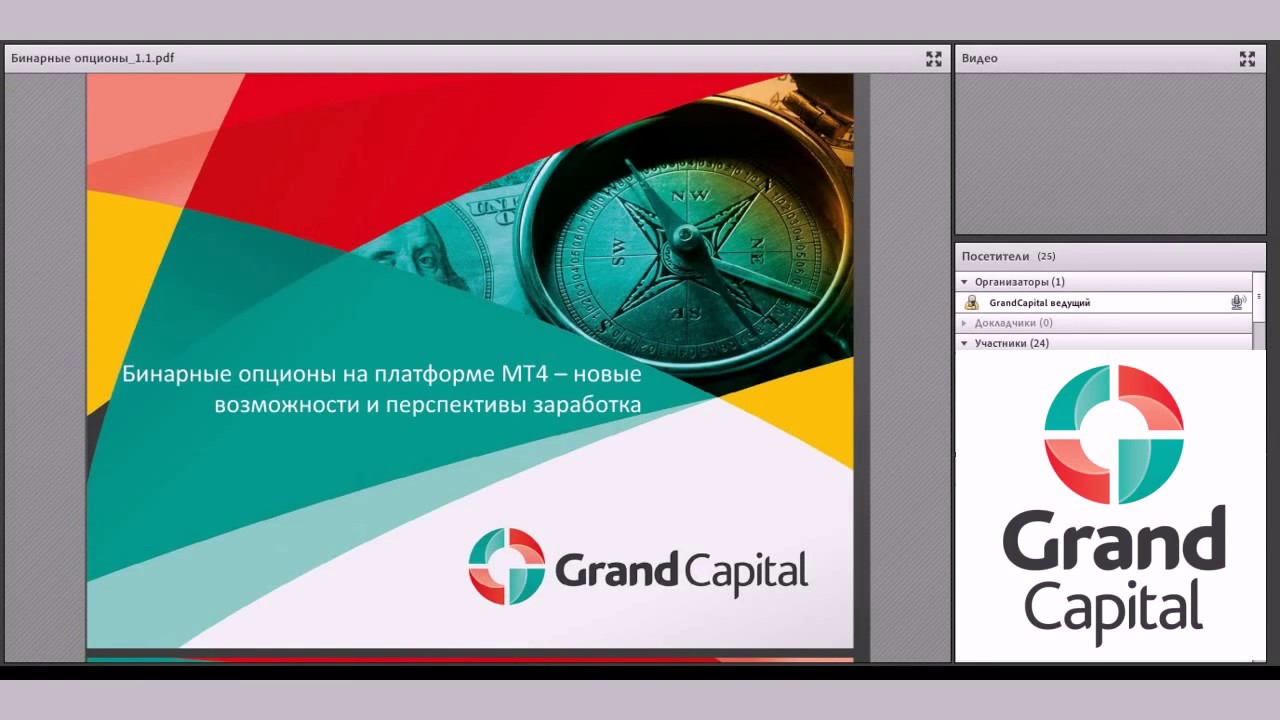Screen dimensions: 1280x720
Task: Click the GrandCapital host avatar icon
Action: click(x=971, y=303)
